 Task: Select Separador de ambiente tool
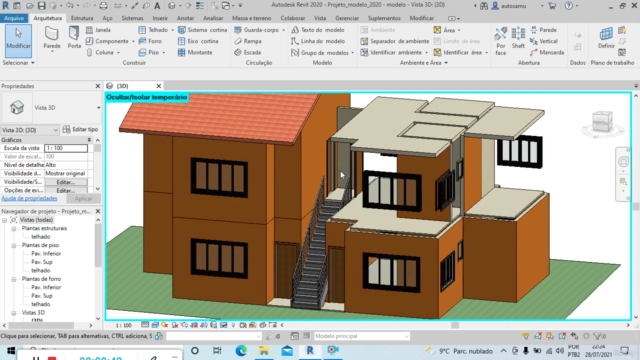[x=394, y=41]
